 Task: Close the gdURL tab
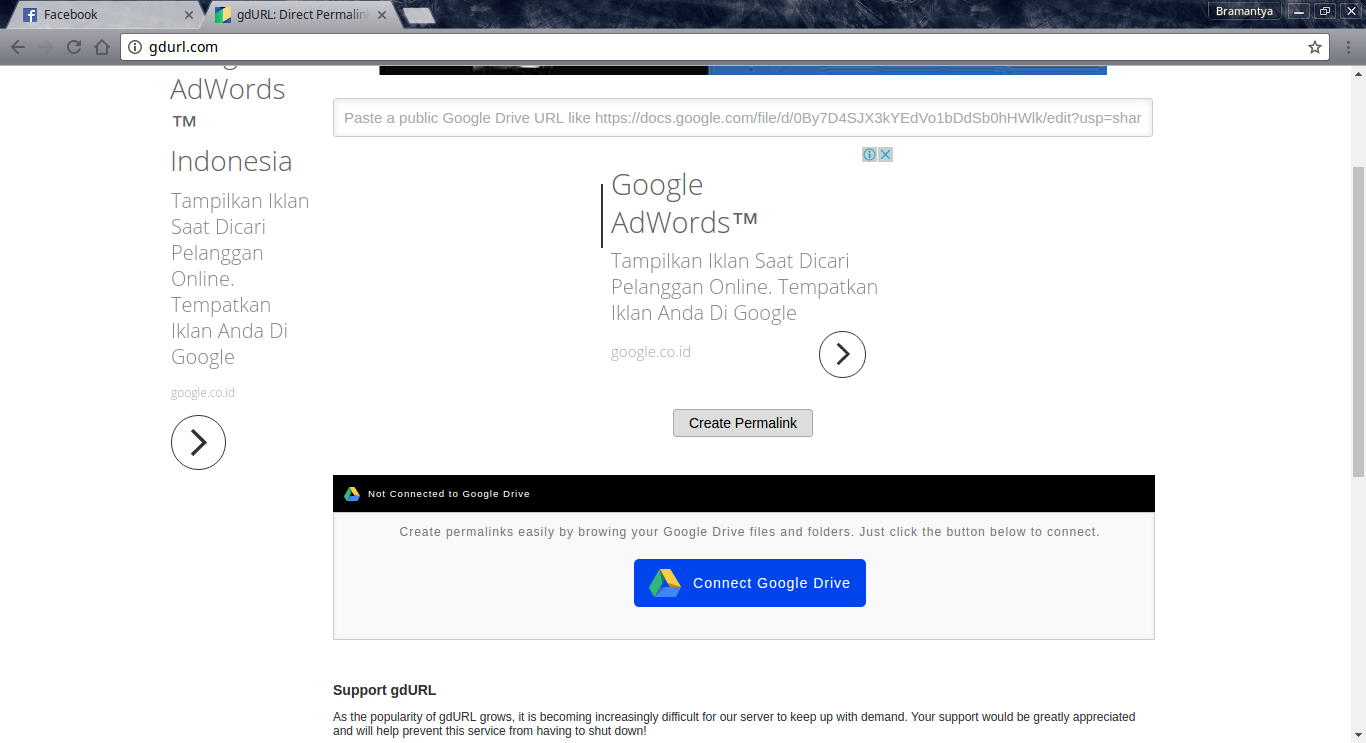pyautogui.click(x=382, y=15)
